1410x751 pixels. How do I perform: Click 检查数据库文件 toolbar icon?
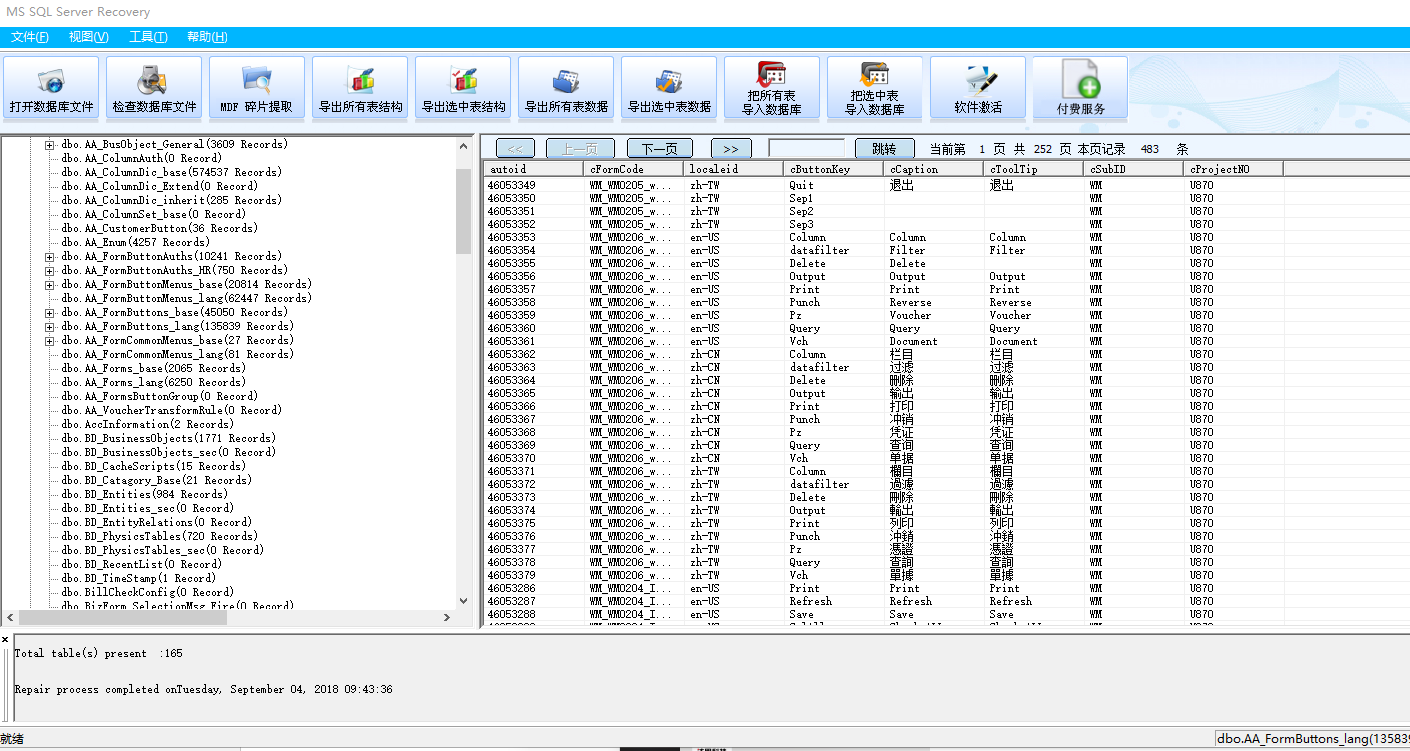[x=154, y=88]
